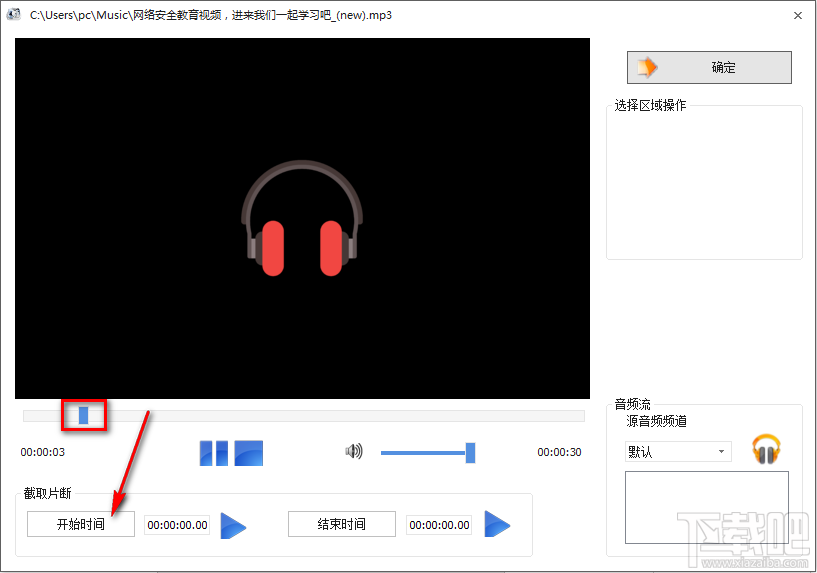The width and height of the screenshot is (817, 573).
Task: Click the end time input field
Action: click(439, 525)
